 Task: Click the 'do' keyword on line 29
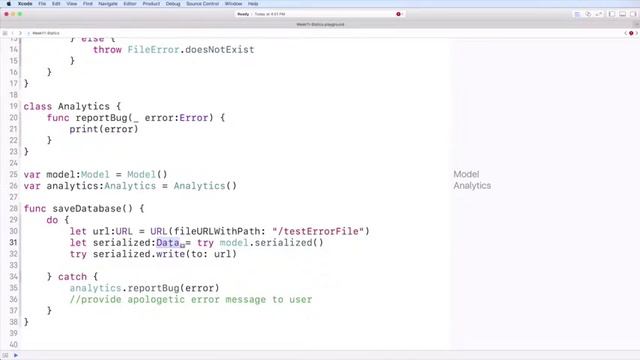[x=52, y=220]
